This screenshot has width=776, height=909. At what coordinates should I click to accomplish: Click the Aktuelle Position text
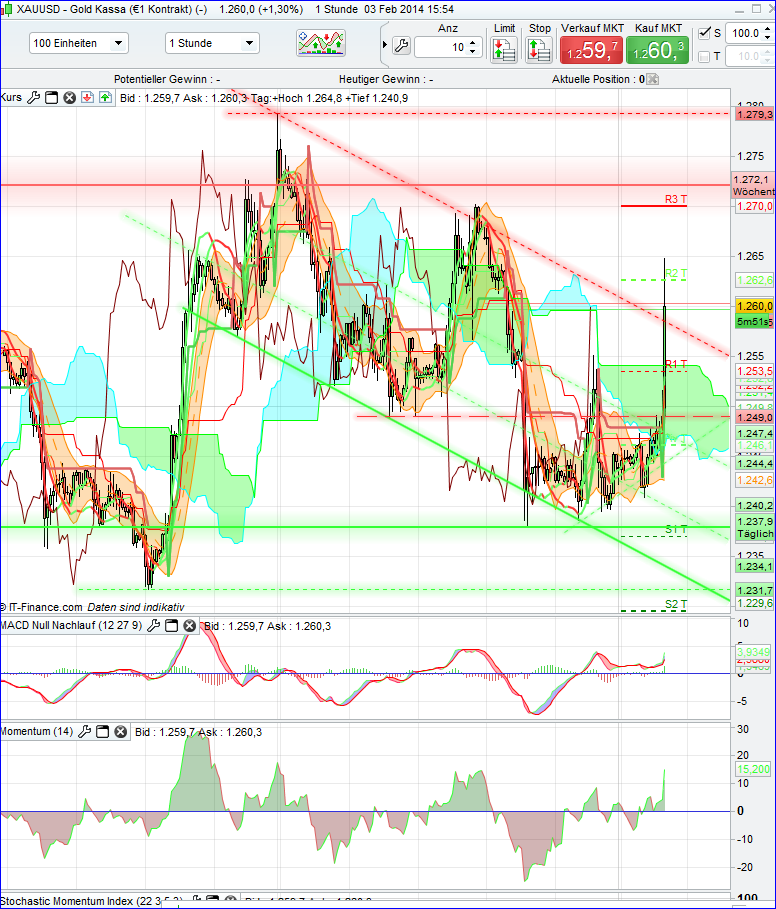598,79
